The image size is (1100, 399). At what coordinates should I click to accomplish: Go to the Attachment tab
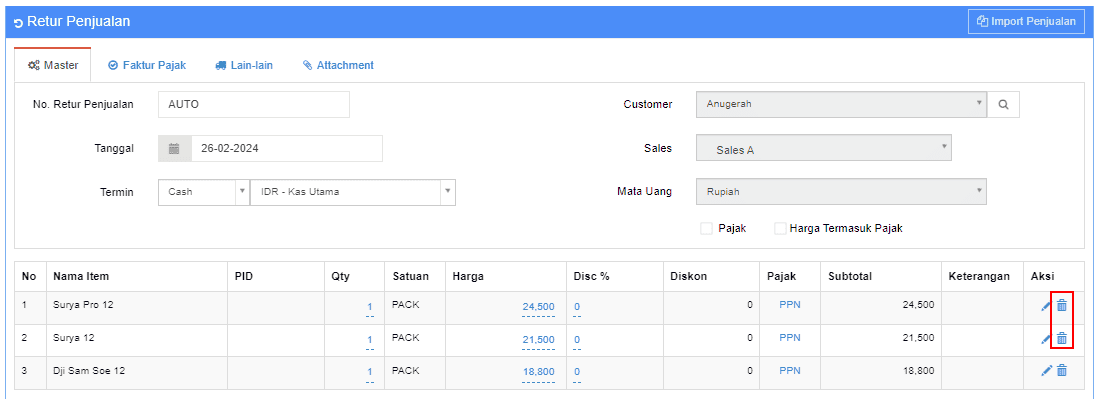click(x=338, y=65)
